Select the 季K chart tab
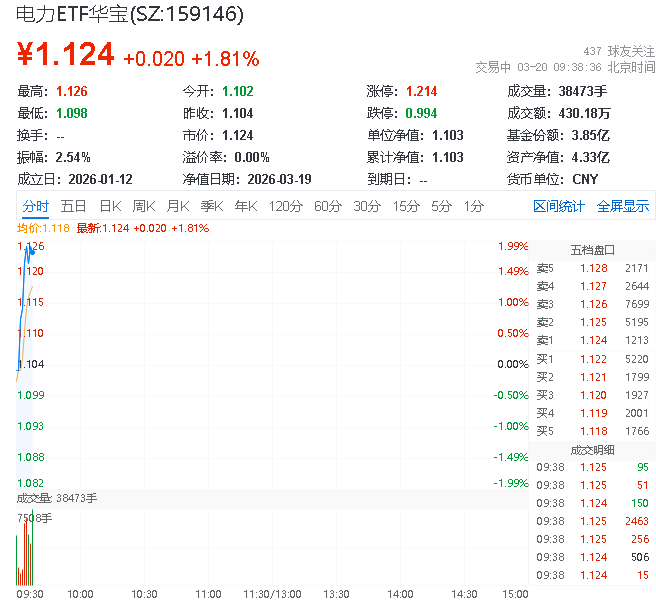Image resolution: width=656 pixels, height=613 pixels. 212,206
